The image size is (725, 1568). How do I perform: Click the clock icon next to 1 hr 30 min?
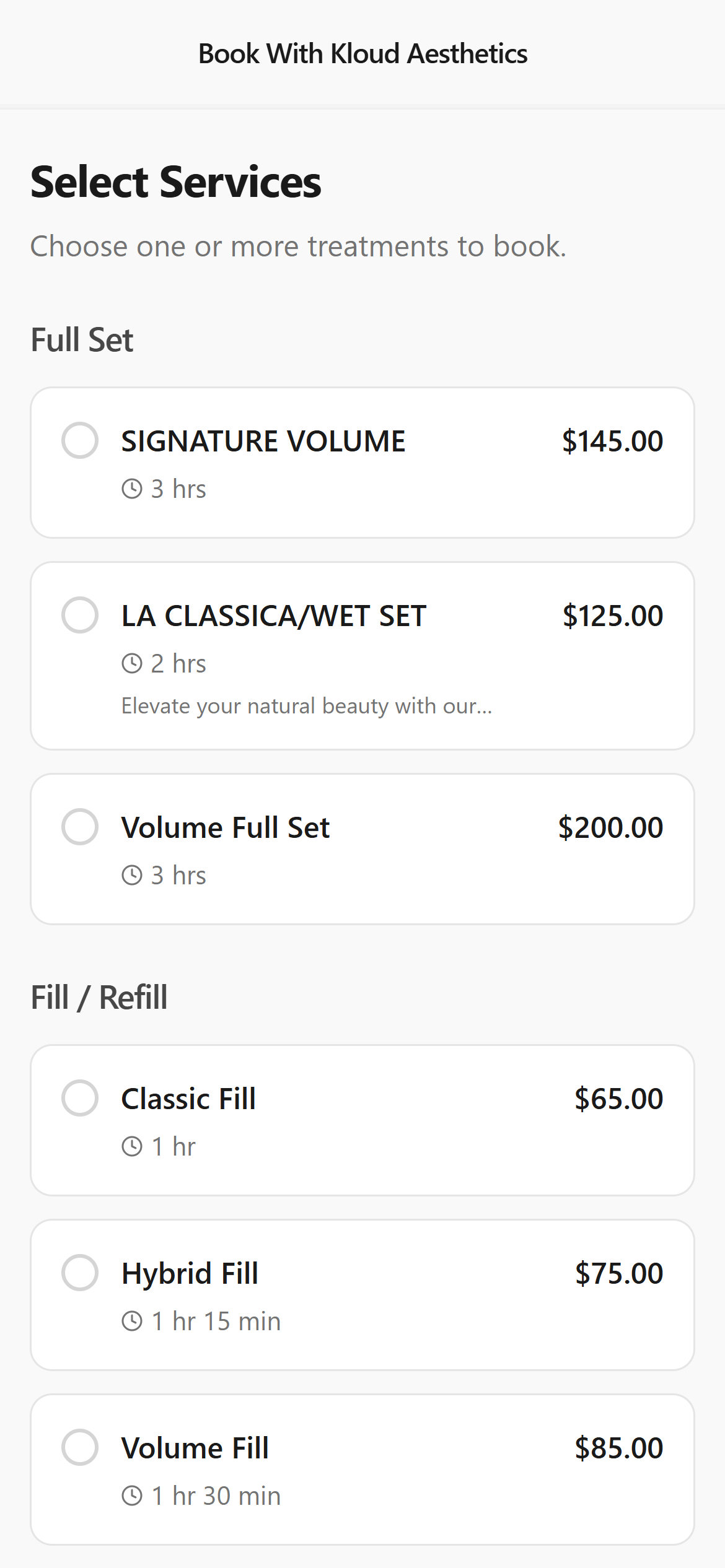(x=132, y=1496)
